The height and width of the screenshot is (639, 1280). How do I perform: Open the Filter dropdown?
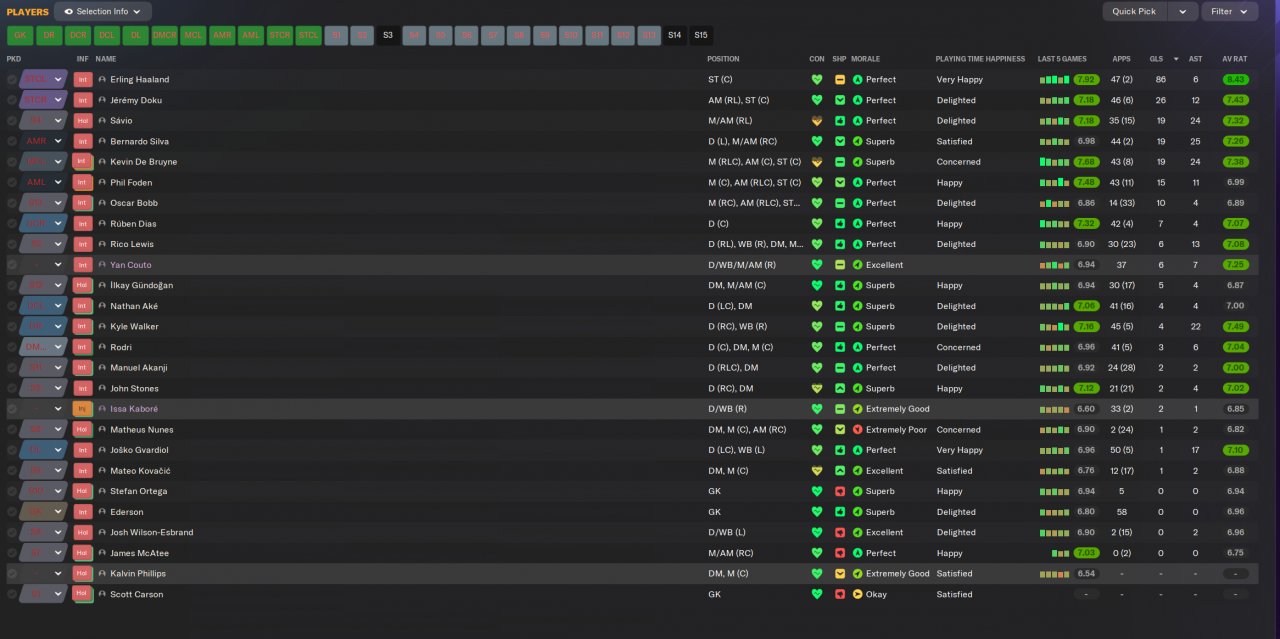[x=1229, y=12]
